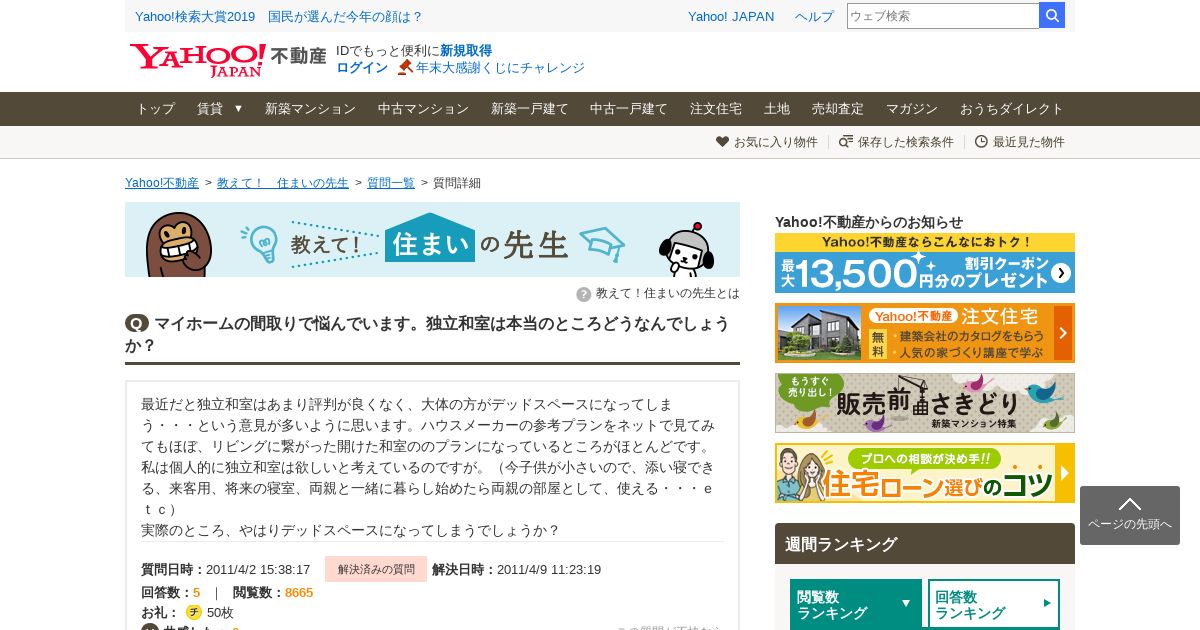Click the ログイン link
Viewport: 1200px width, 630px height.
click(x=362, y=67)
